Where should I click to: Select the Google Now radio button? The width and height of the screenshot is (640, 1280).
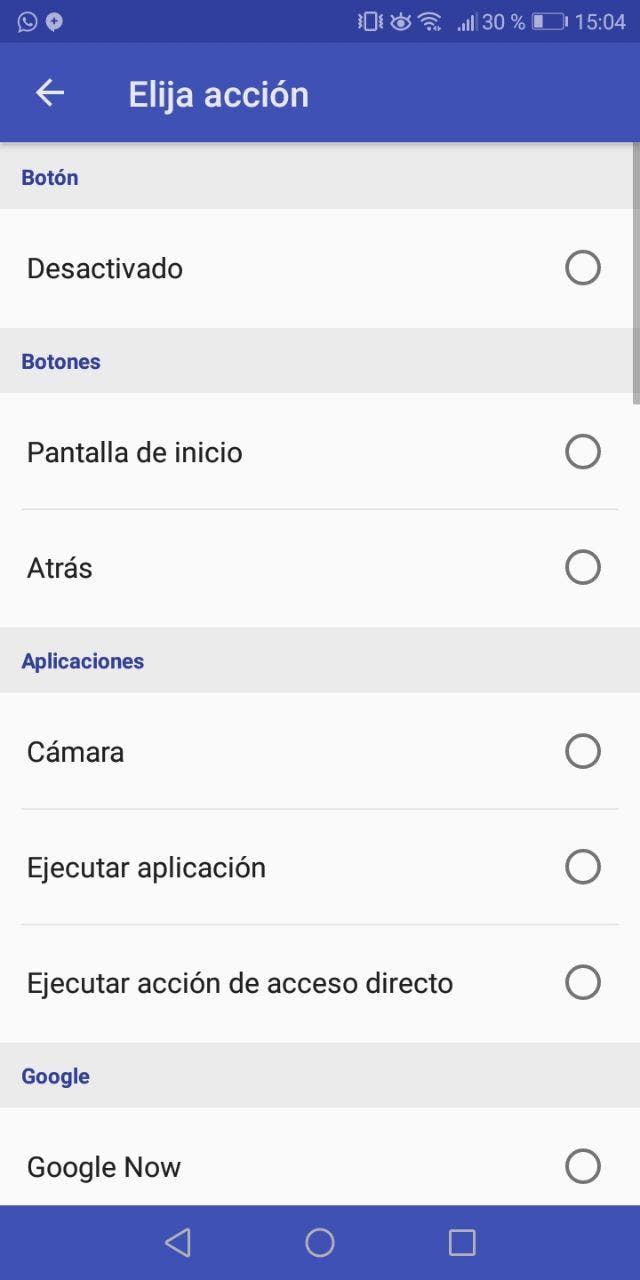tap(583, 1166)
